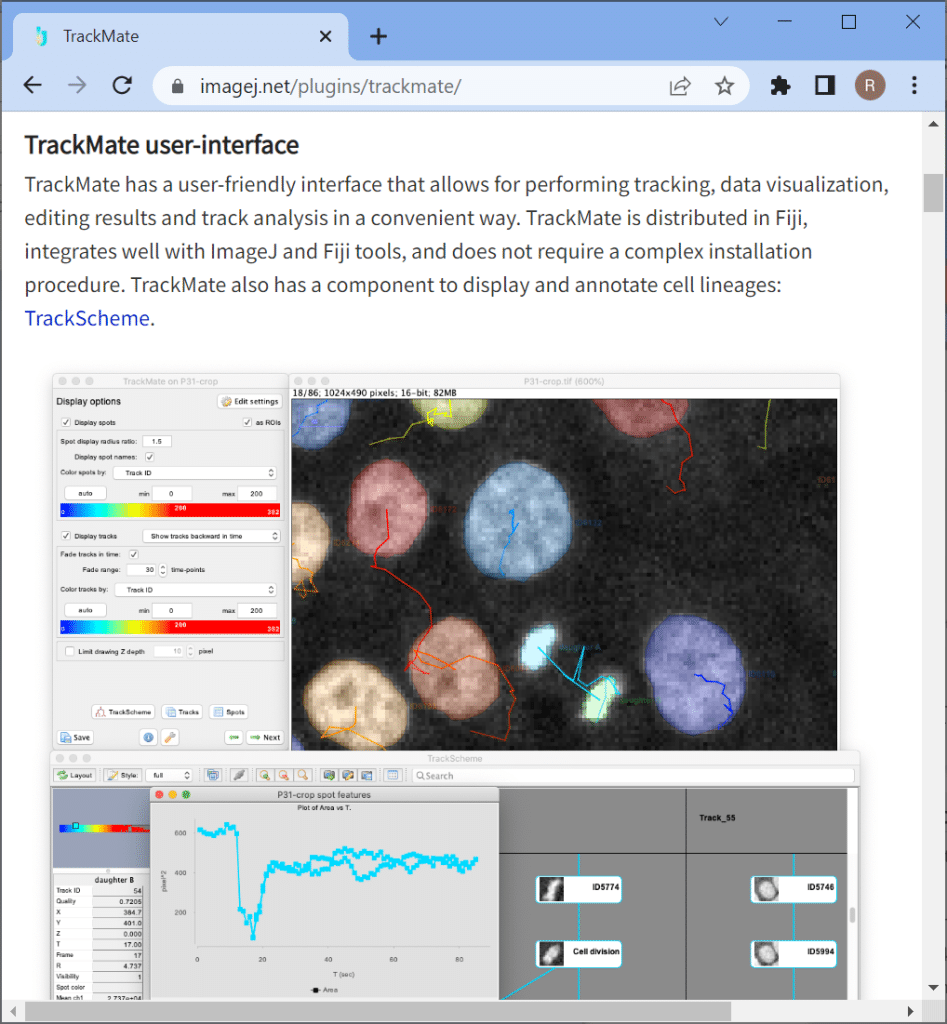Enable Limit drawing Z depth checkbox
This screenshot has width=947, height=1024.
67,651
